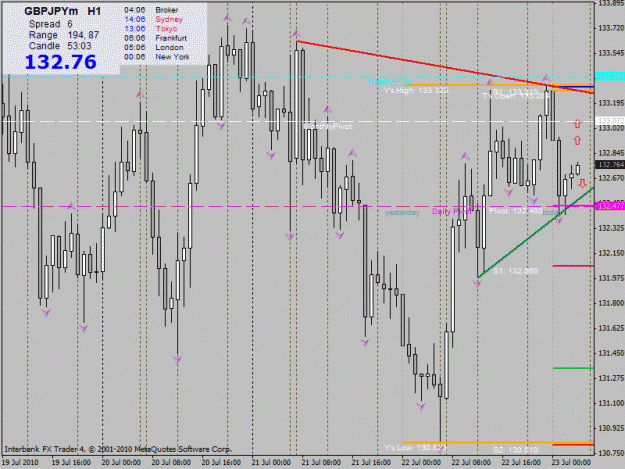
Task: Click the MonthlyPivot label
Action: (328, 126)
